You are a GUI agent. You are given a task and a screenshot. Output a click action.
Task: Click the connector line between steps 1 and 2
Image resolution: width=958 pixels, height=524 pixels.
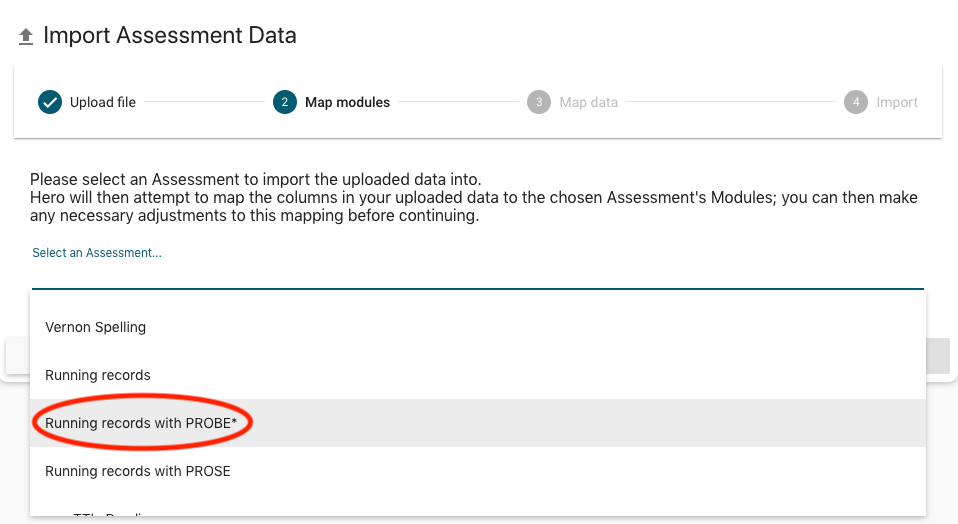204,102
